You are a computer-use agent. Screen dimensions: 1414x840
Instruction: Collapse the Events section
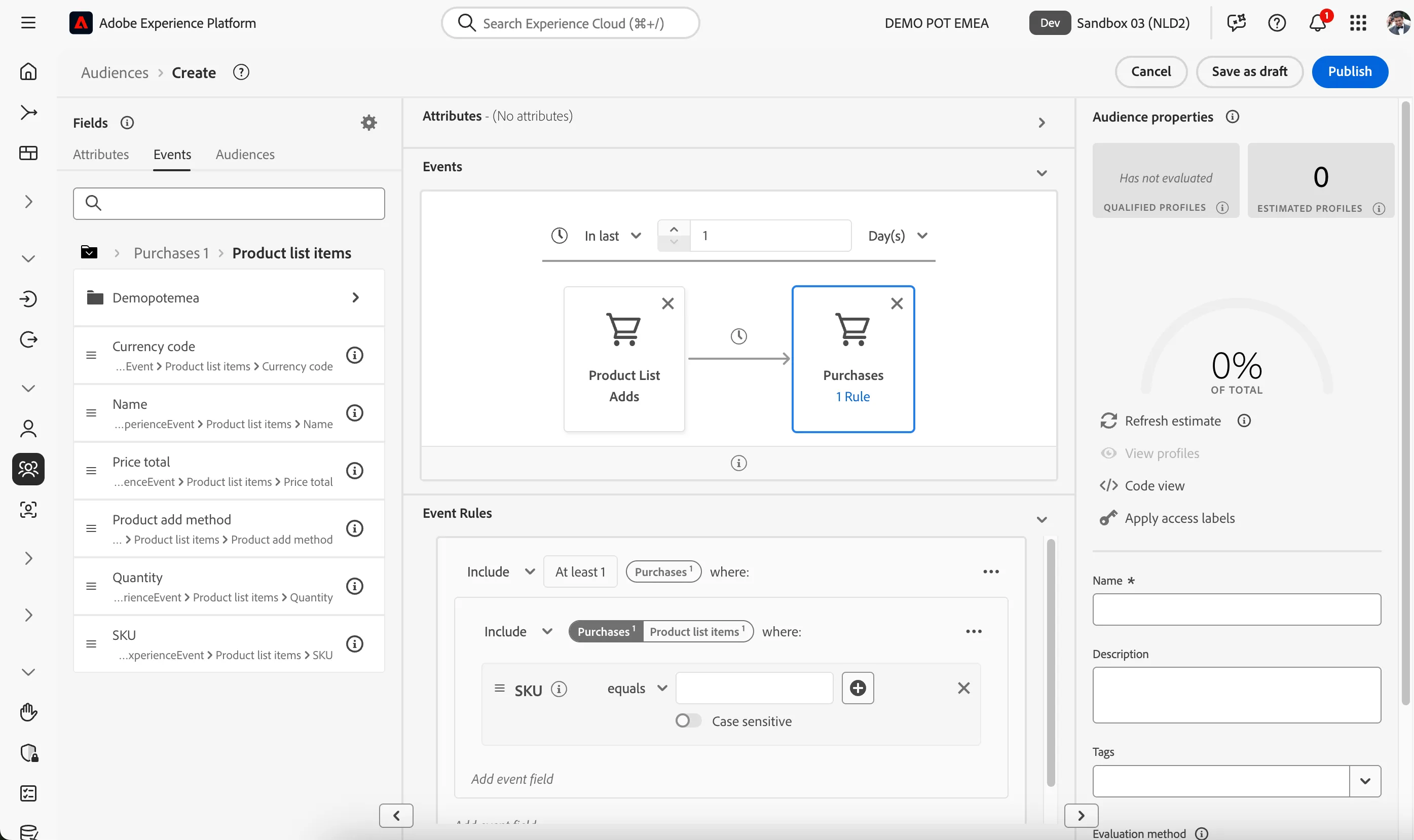click(1041, 173)
